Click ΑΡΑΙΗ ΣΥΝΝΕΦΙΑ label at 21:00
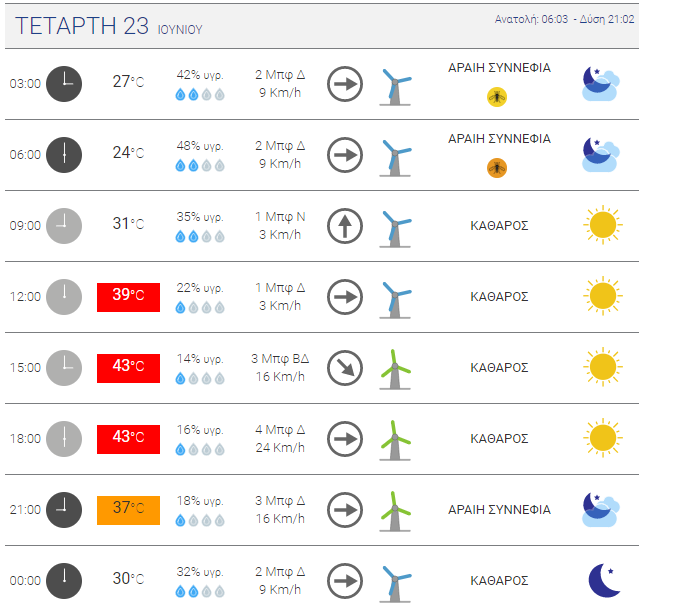 point(499,509)
